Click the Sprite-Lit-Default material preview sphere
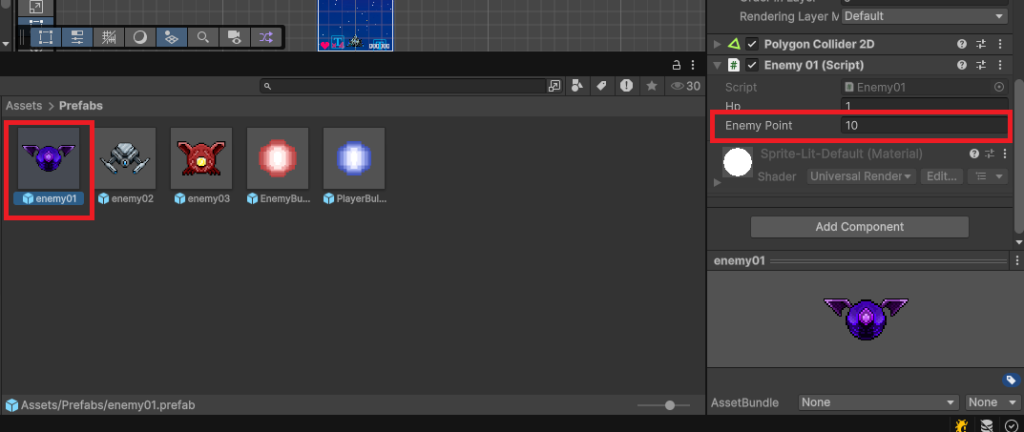 coord(737,162)
